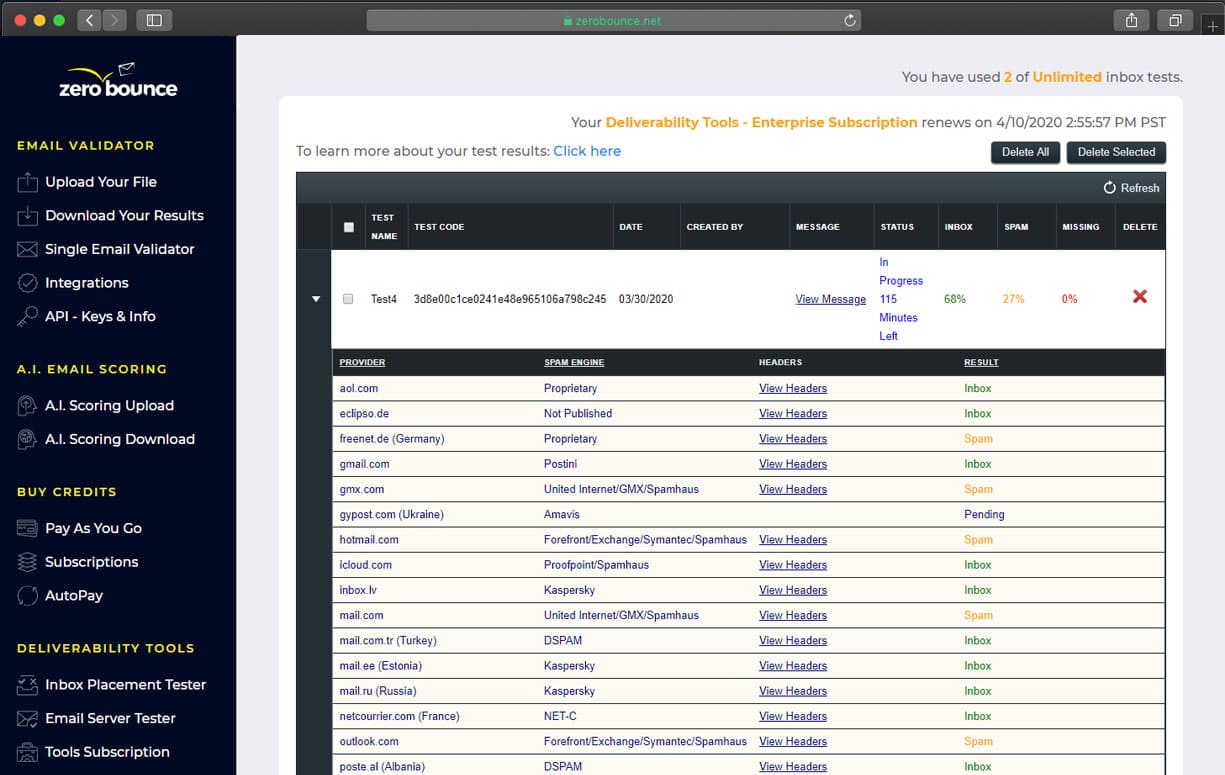The image size is (1225, 775).
Task: Click the Delete Selected button
Action: [1116, 152]
